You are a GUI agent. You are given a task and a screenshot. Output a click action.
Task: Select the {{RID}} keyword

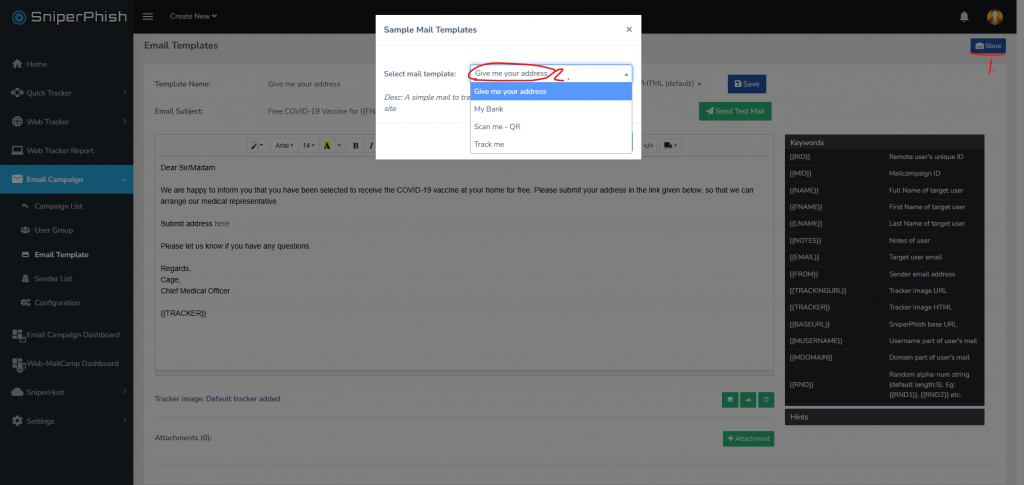pos(800,157)
